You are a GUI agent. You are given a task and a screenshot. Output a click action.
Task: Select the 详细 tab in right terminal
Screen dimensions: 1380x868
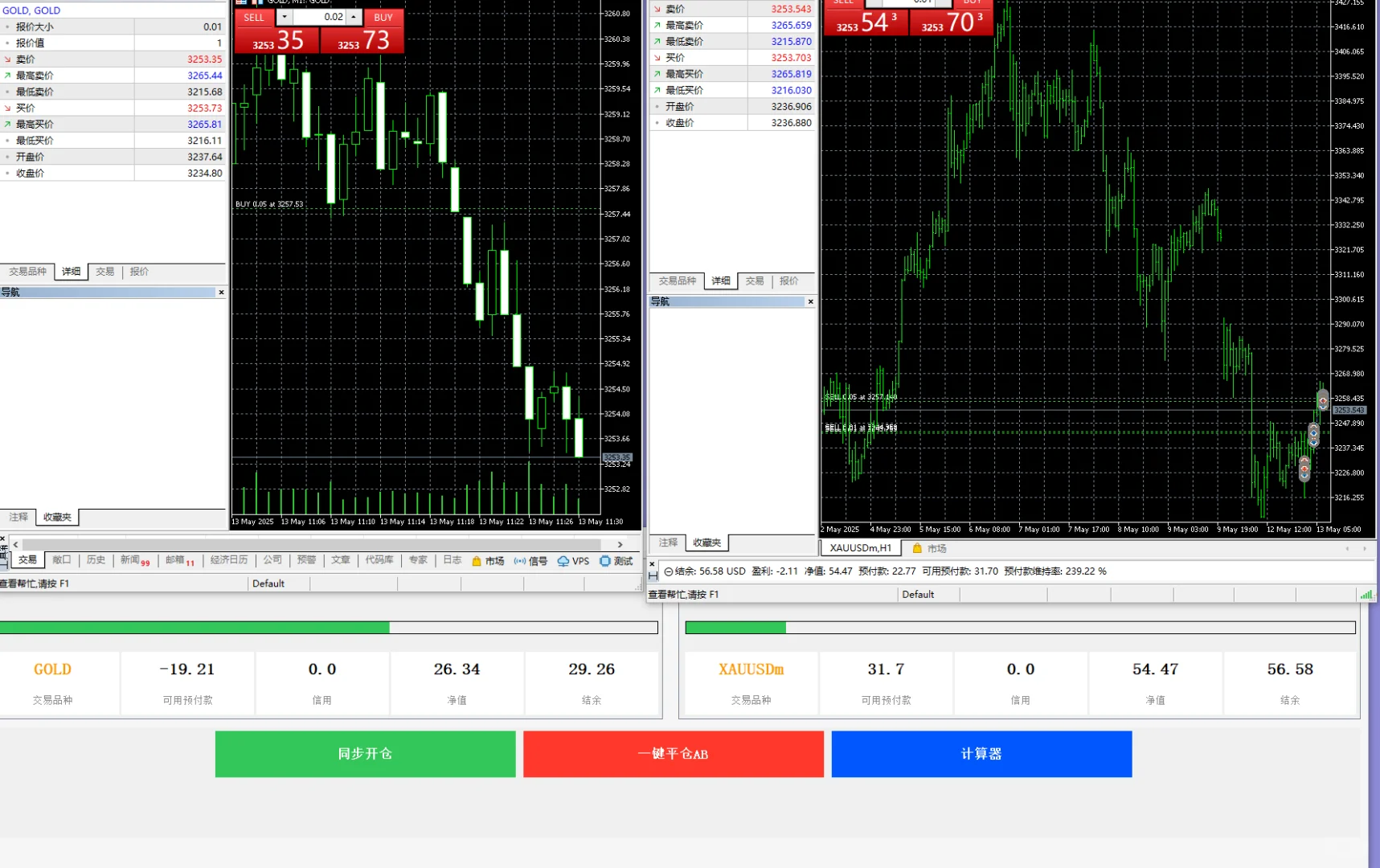click(x=721, y=281)
